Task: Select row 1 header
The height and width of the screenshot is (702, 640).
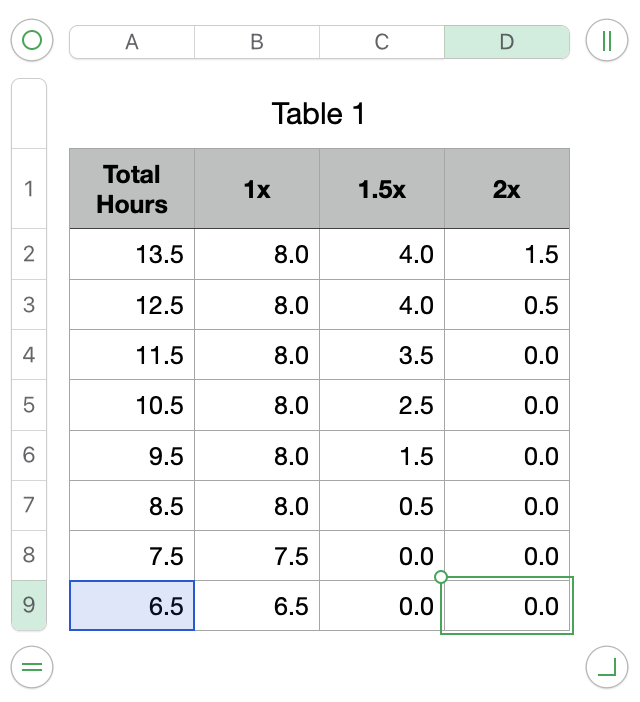Action: click(x=29, y=189)
